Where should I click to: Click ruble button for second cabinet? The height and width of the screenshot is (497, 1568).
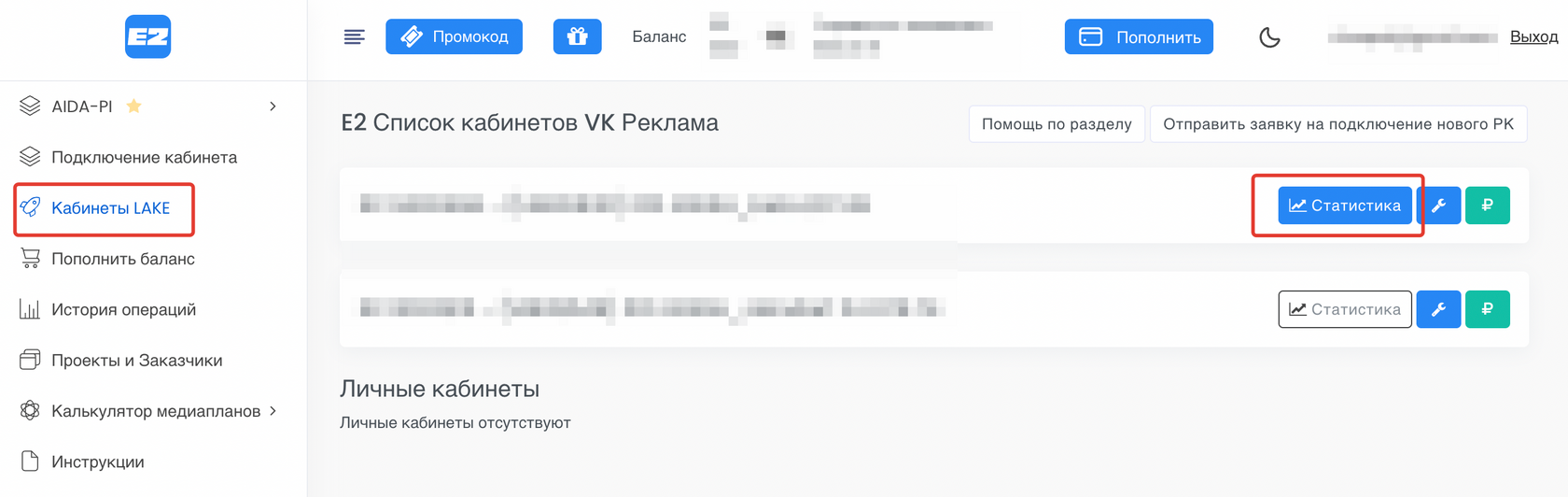[1487, 309]
